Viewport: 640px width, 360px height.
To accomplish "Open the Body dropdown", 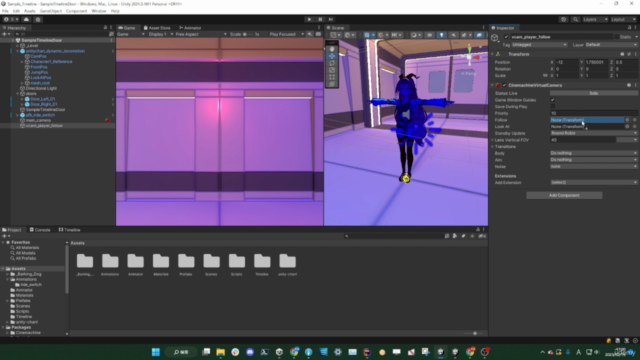I will pos(593,153).
